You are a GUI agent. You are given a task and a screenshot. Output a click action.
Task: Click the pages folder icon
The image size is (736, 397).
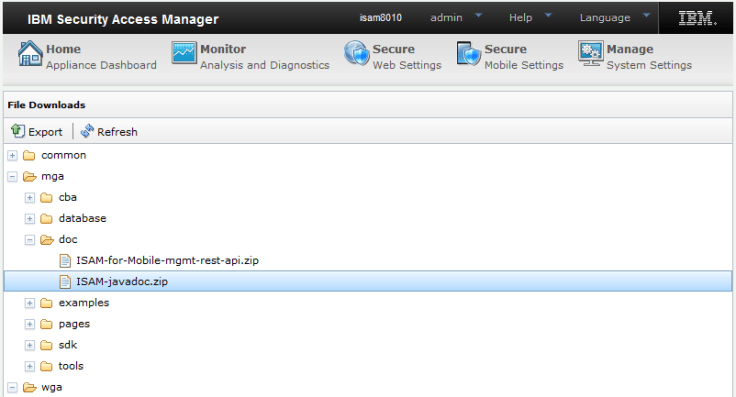46,324
